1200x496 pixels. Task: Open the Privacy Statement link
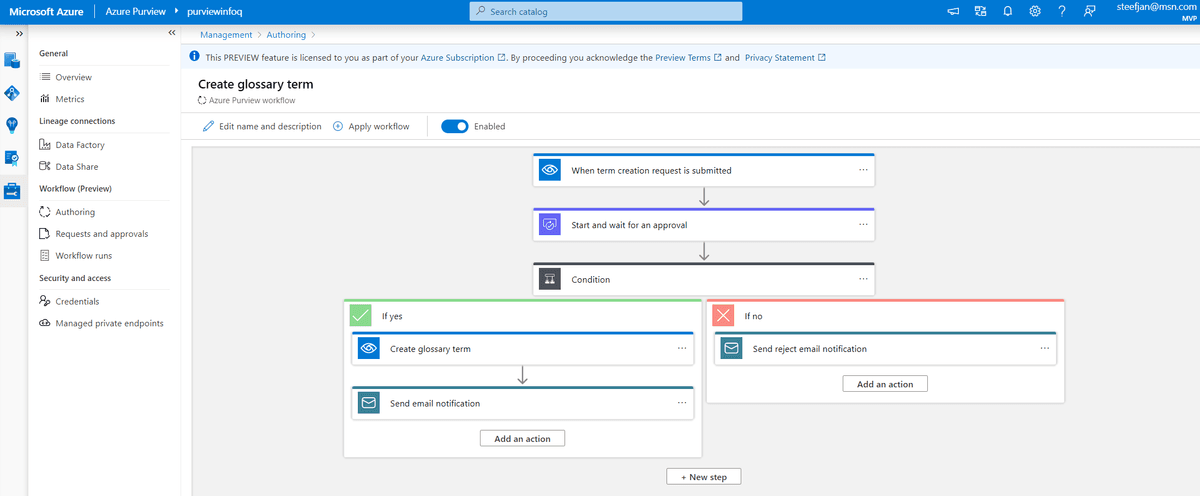[785, 58]
